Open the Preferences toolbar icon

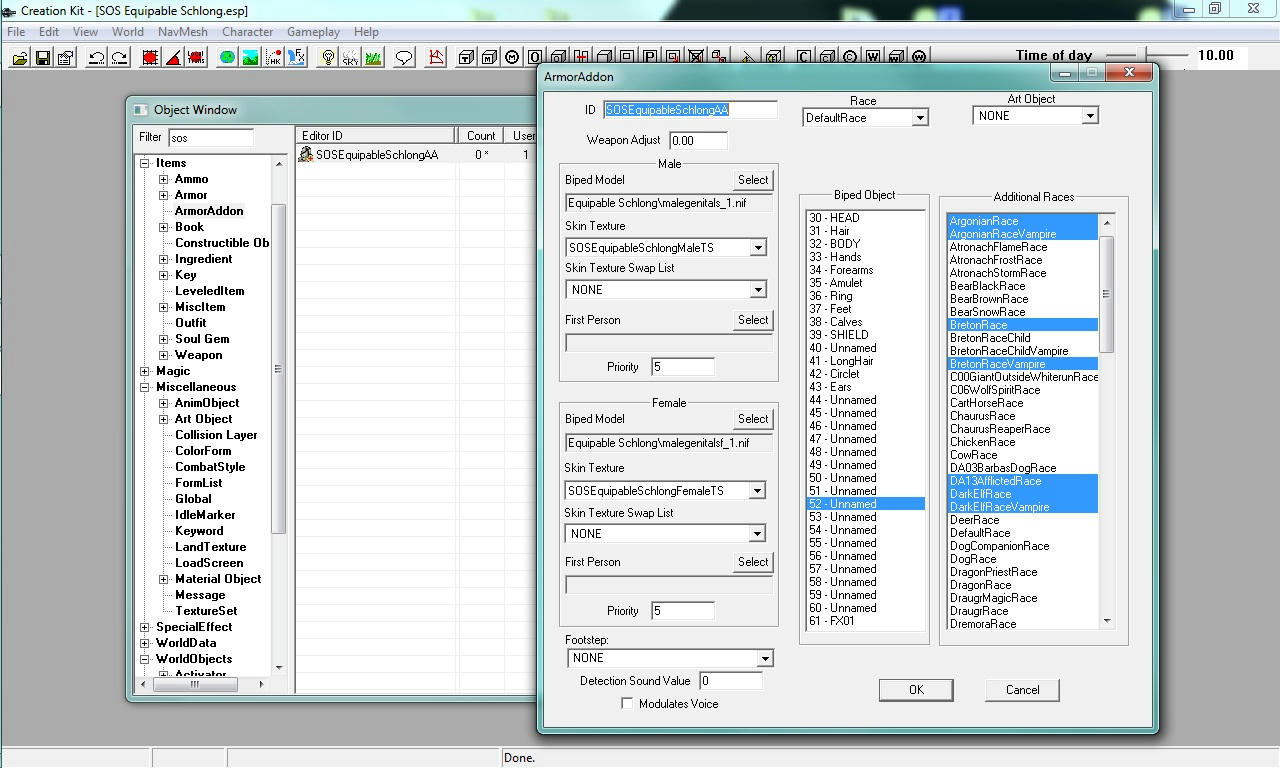[x=66, y=58]
